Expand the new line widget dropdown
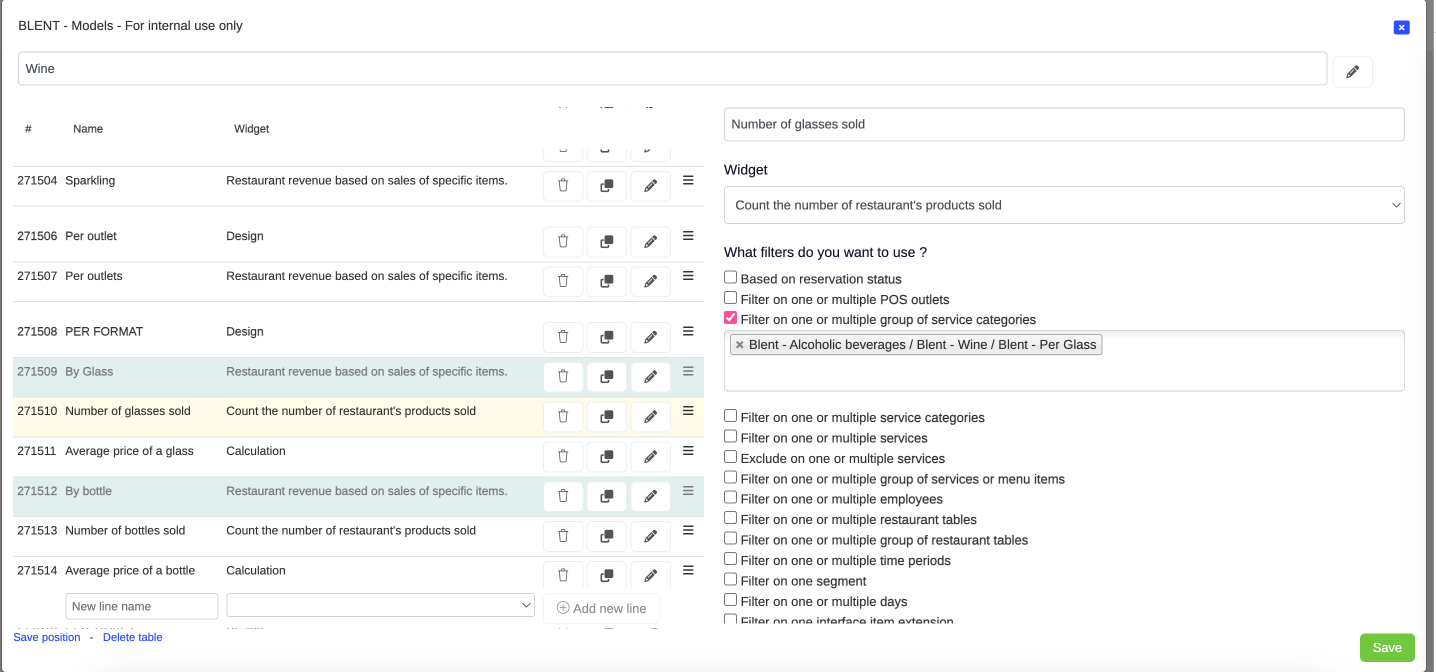The image size is (1436, 672). 381,606
